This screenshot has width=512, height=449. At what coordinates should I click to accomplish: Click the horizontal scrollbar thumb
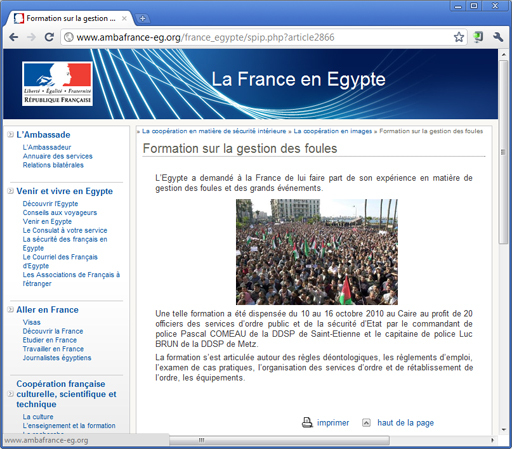(279, 440)
